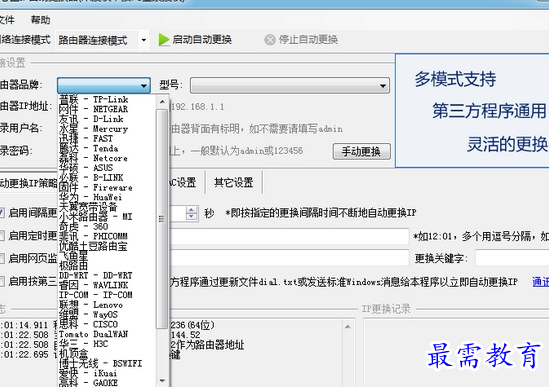
Task: Select 普联 - TP-Link in brand list
Action: click(x=106, y=99)
